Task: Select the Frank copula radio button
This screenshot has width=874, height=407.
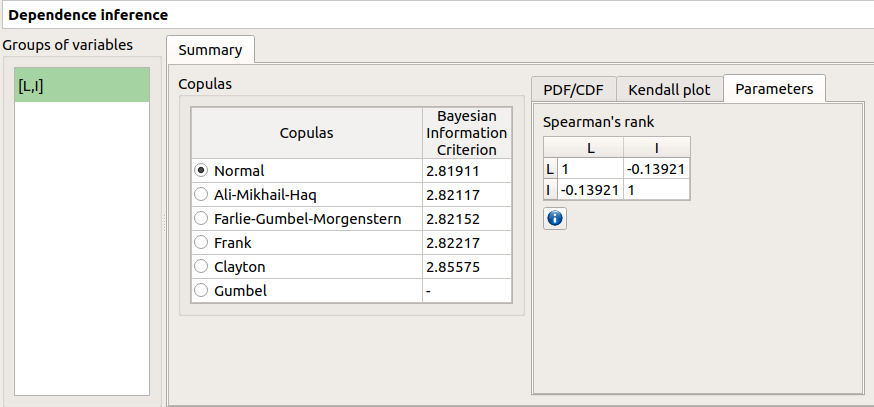Action: click(202, 243)
